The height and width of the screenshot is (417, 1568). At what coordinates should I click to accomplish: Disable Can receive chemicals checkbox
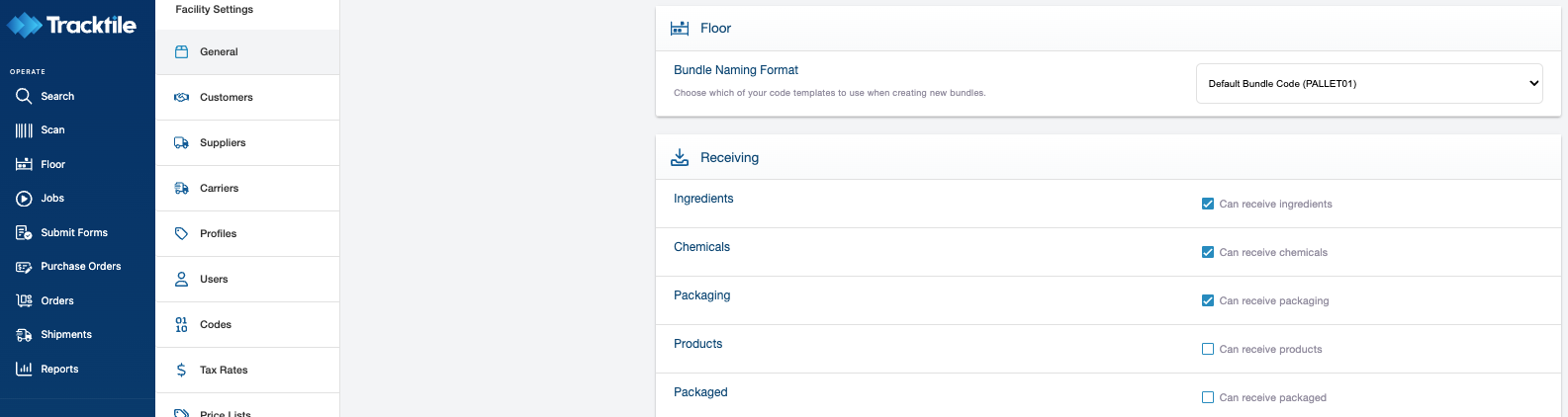click(1208, 252)
